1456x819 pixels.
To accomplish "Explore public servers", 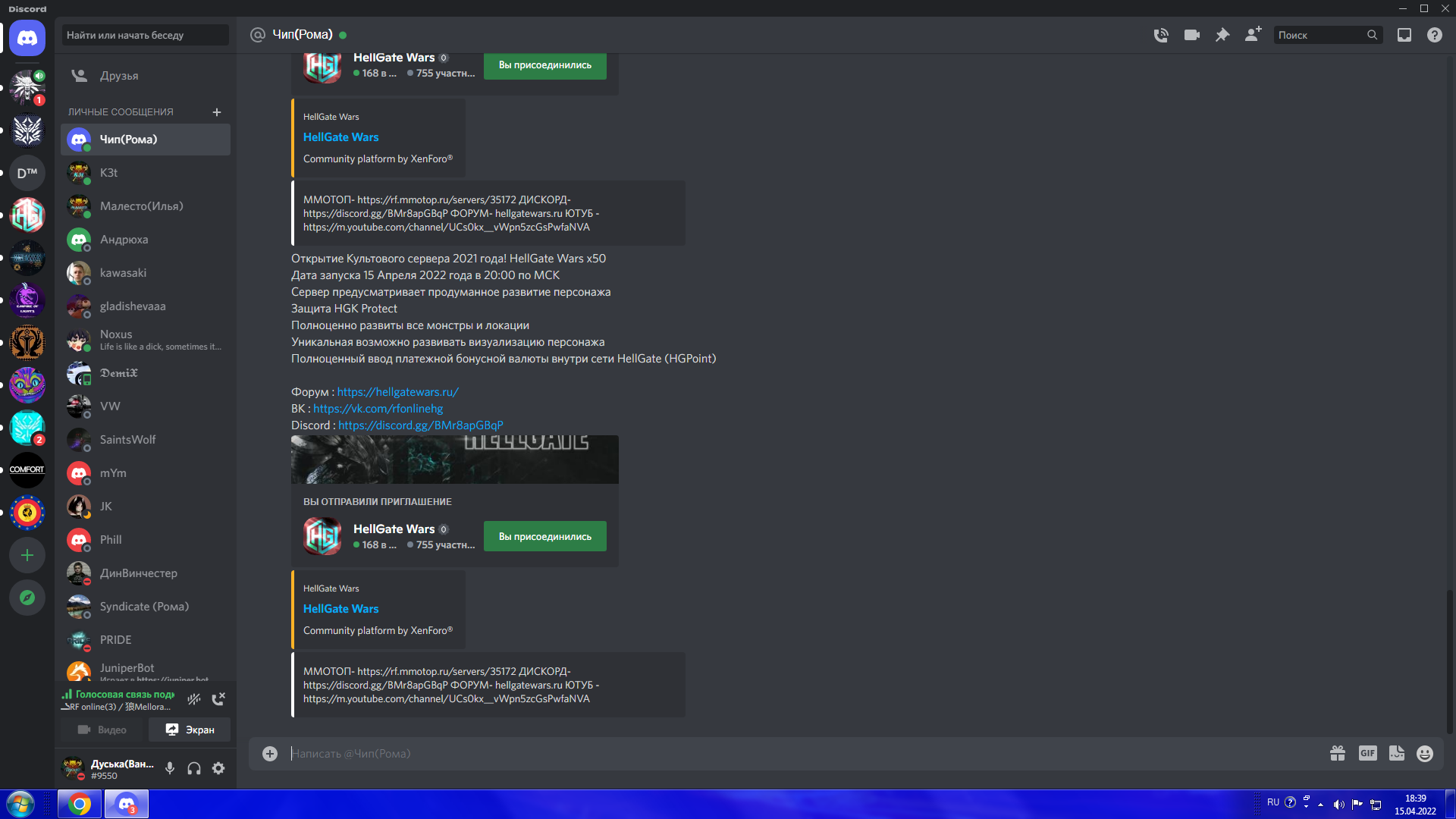I will click(27, 598).
